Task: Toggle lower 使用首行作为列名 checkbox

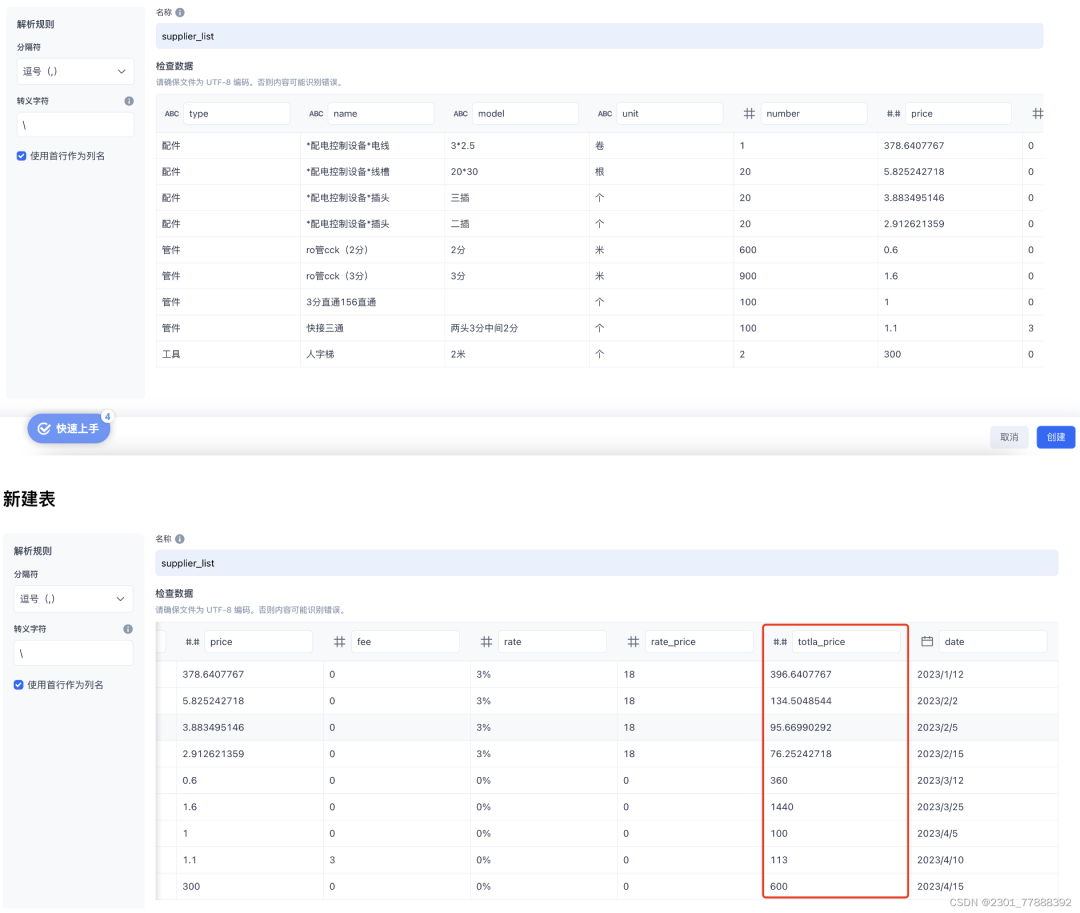Action: [19, 684]
